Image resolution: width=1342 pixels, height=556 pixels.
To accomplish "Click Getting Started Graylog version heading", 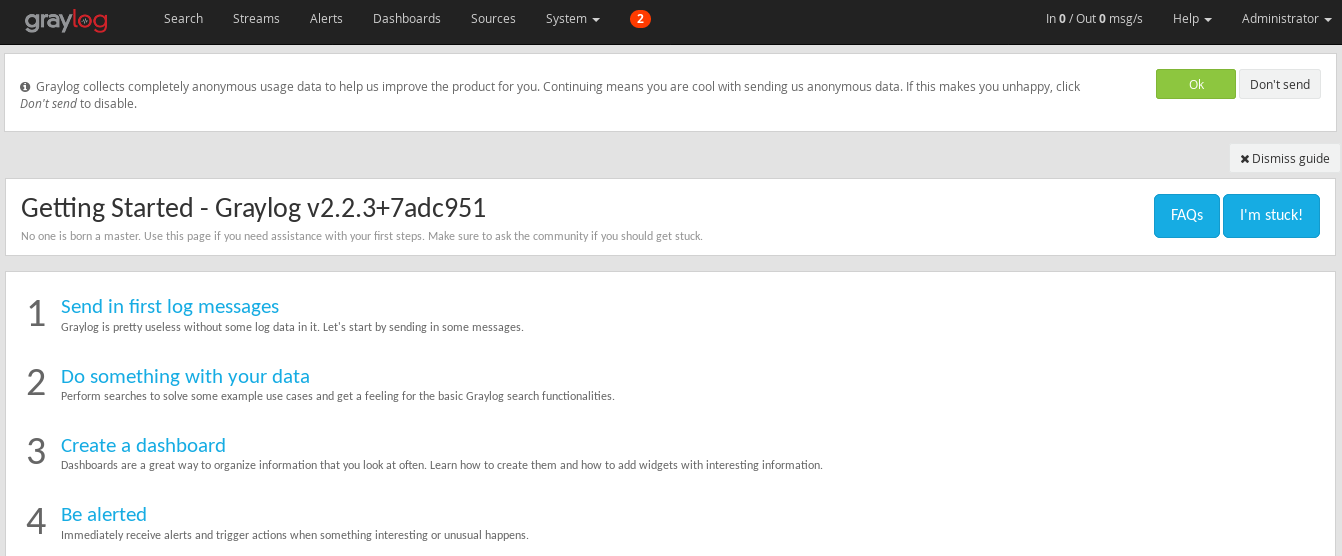I will pyautogui.click(x=253, y=208).
